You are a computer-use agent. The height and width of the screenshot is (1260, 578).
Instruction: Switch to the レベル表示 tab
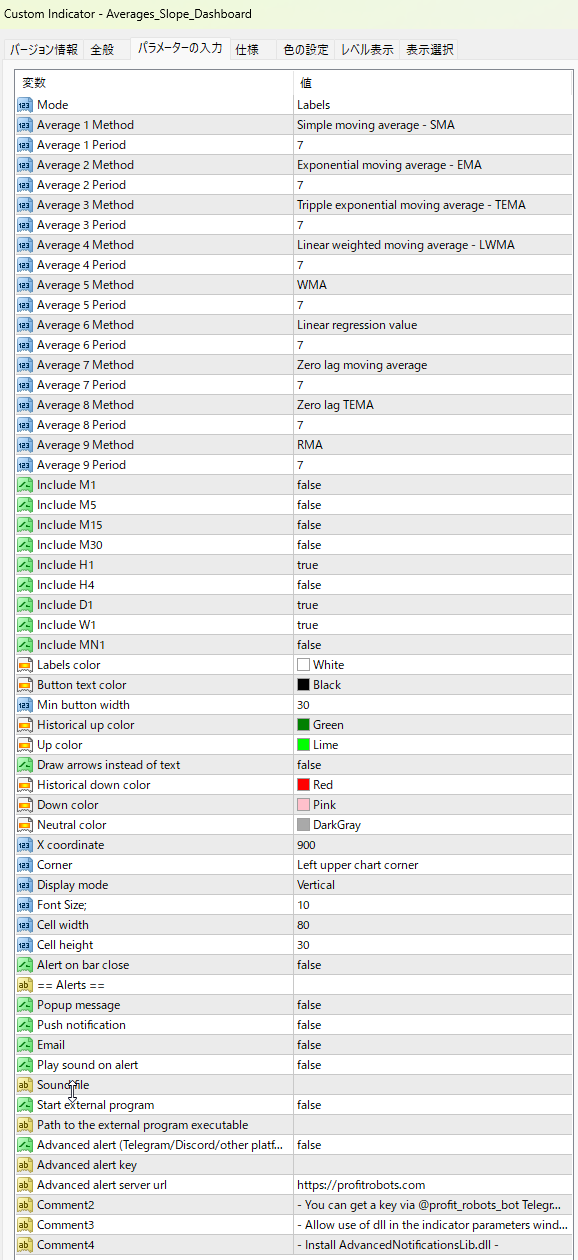coord(367,50)
